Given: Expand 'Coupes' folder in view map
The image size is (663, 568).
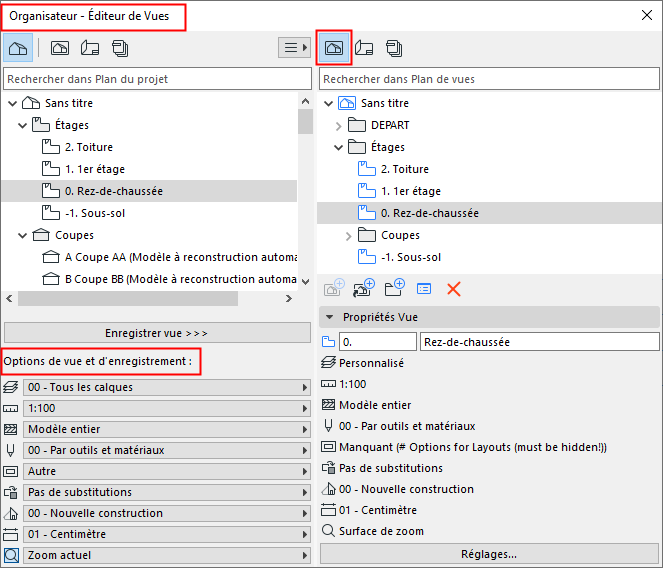Looking at the screenshot, I should click(x=349, y=236).
